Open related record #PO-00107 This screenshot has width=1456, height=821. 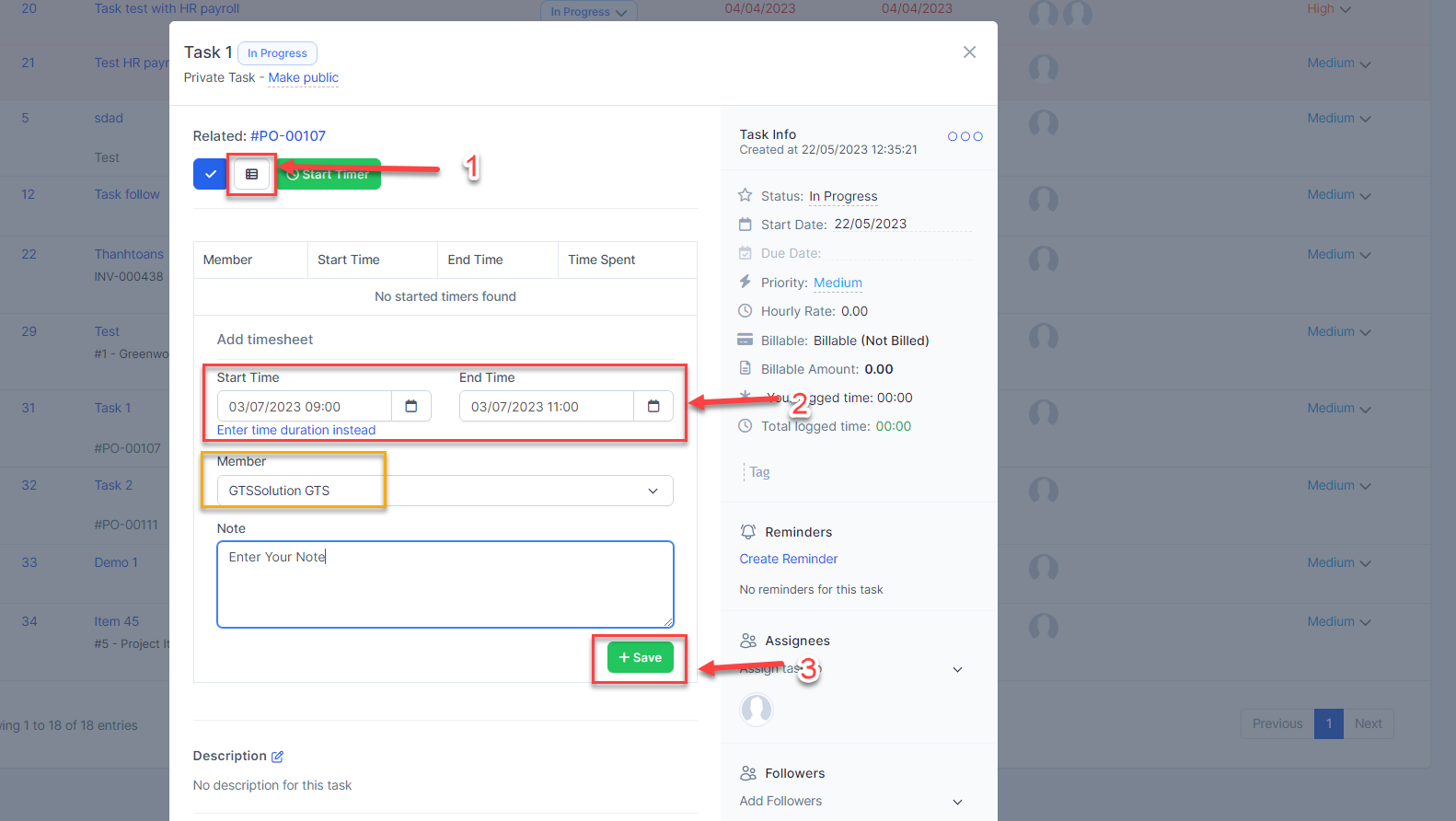pos(288,136)
